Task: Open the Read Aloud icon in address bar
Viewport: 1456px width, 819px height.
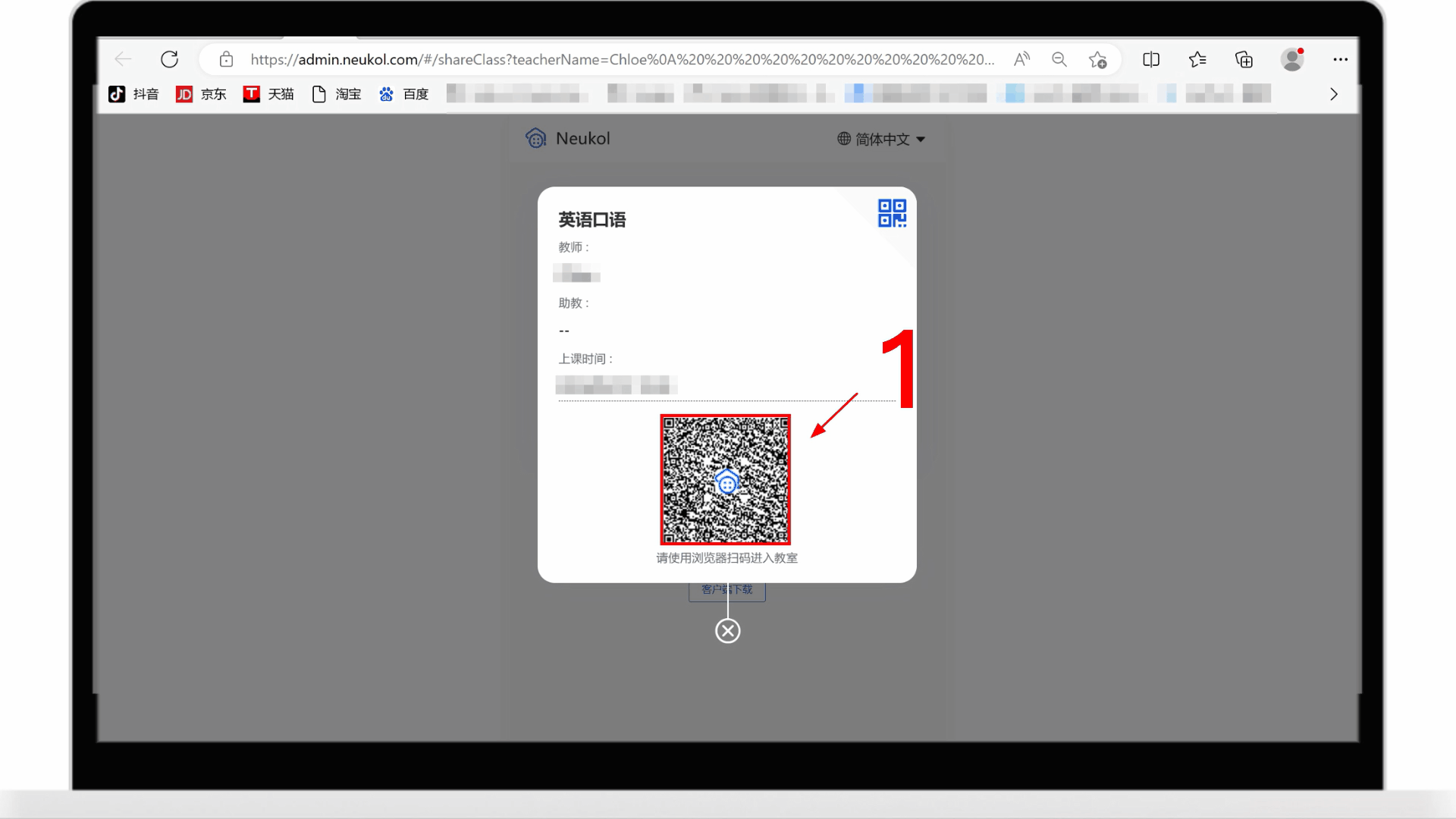Action: [x=1021, y=59]
